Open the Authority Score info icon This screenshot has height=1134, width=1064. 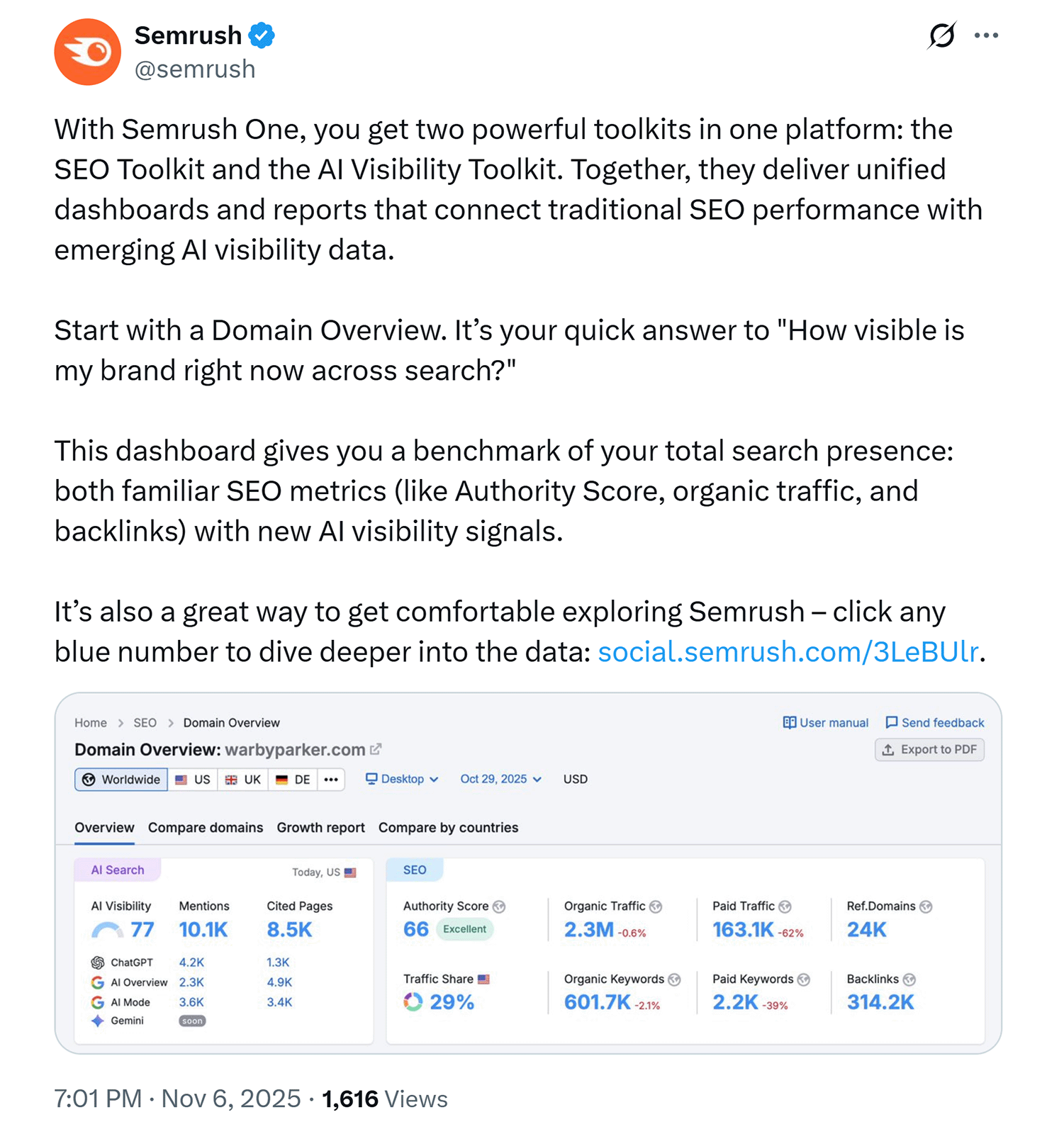(500, 906)
